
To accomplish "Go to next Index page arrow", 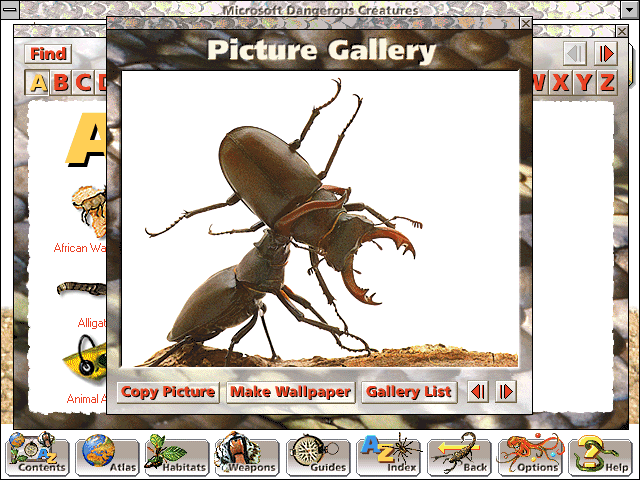I will coord(606,53).
